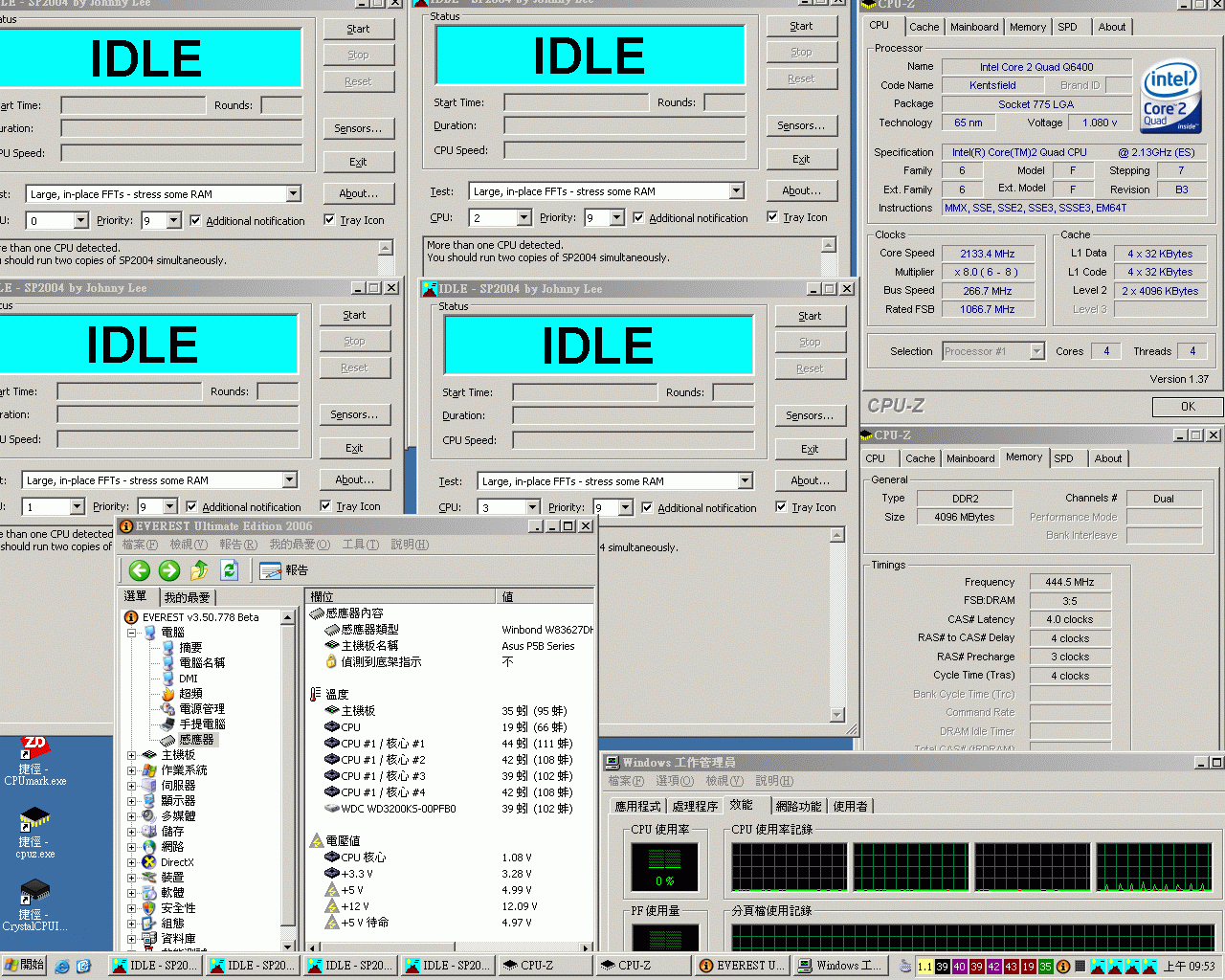The image size is (1225, 980).
Task: Click the 上午 09:53 tray clock
Action: [x=1190, y=966]
